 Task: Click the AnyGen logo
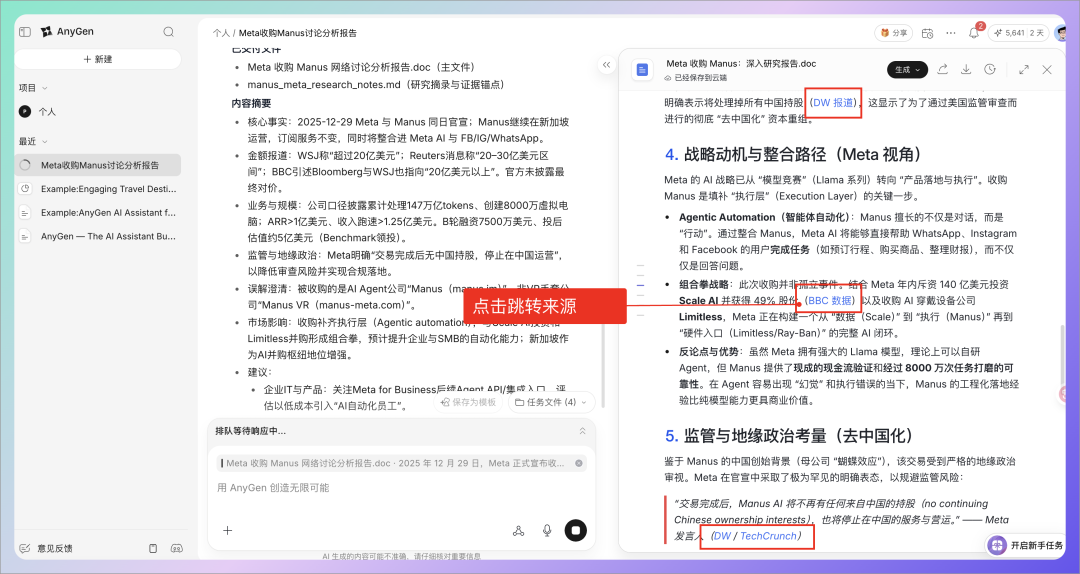[x=67, y=32]
